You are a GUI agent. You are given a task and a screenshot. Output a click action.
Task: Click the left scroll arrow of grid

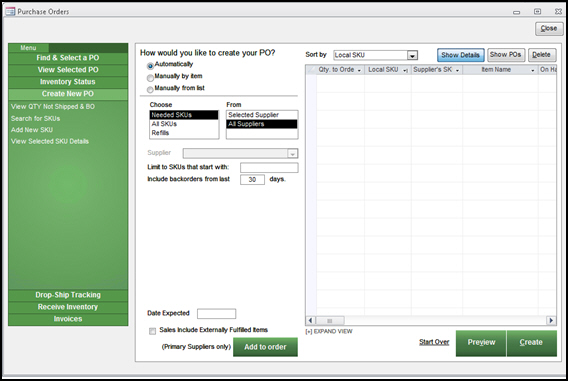tap(310, 321)
